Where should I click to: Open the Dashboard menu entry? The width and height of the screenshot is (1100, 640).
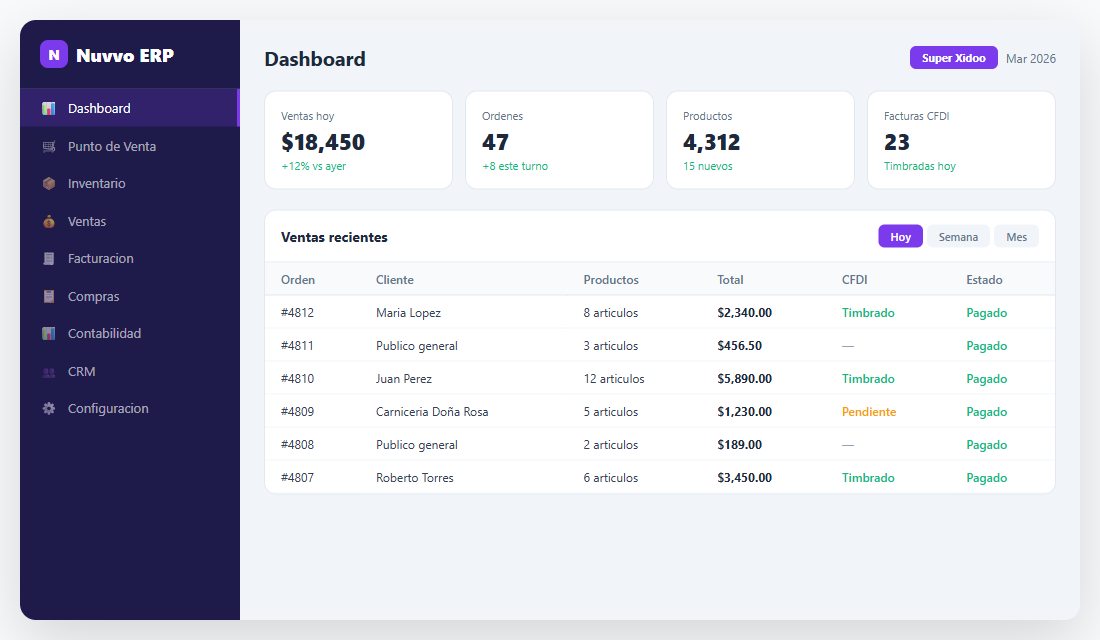tap(100, 108)
